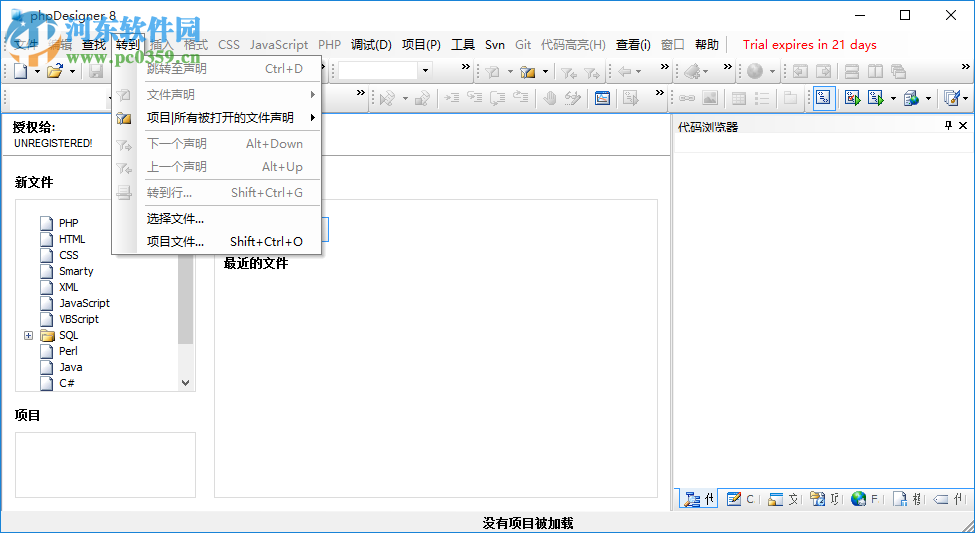Open the 调试(D) menu
Image resolution: width=975 pixels, height=533 pixels.
(x=371, y=45)
